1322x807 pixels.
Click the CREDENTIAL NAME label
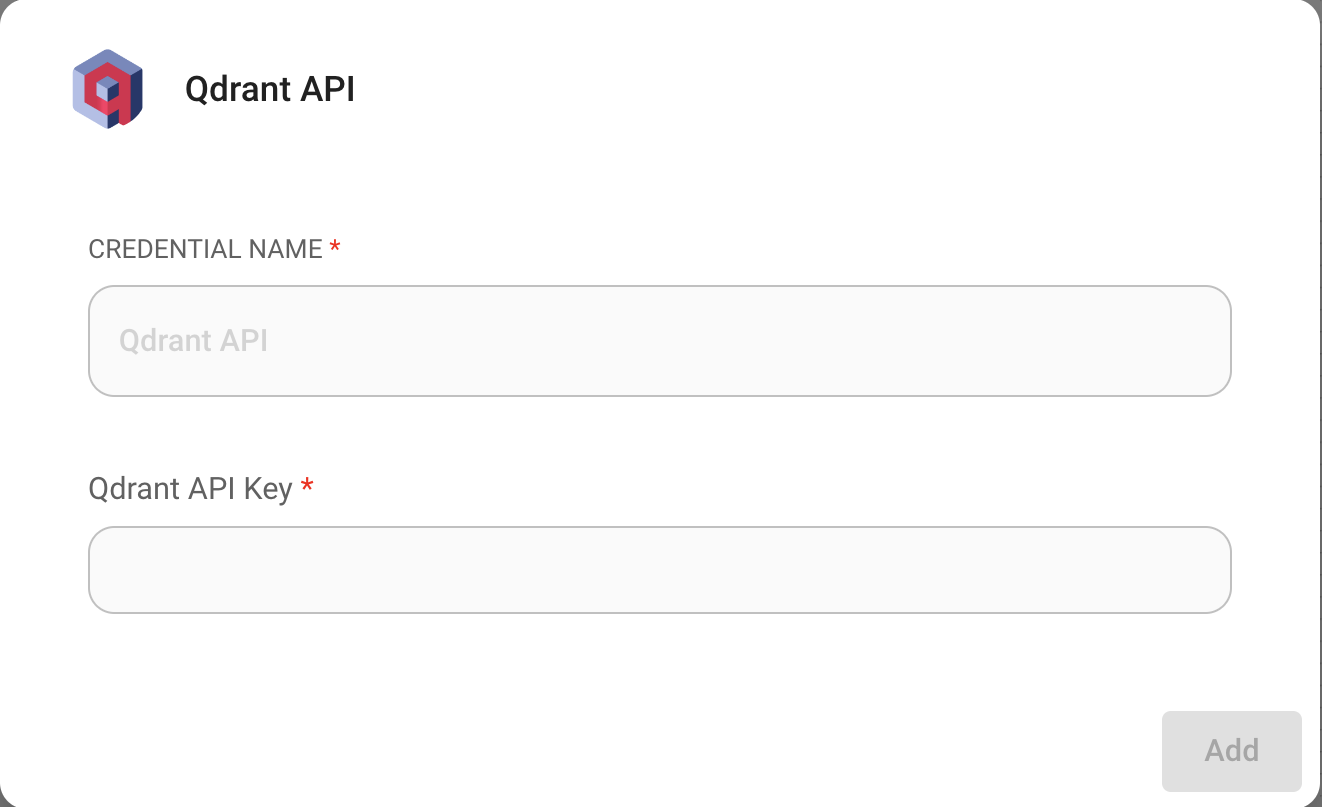tap(205, 249)
